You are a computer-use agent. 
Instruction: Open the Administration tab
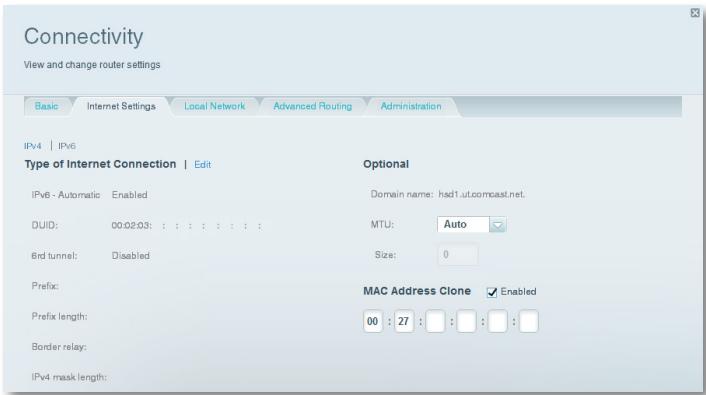[x=411, y=106]
